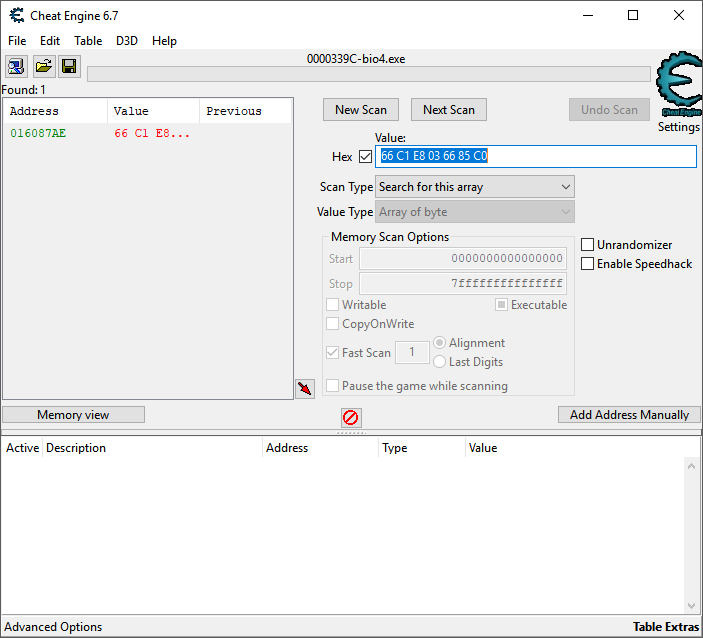The height and width of the screenshot is (638, 703).
Task: Open Memory view
Action: pyautogui.click(x=73, y=415)
